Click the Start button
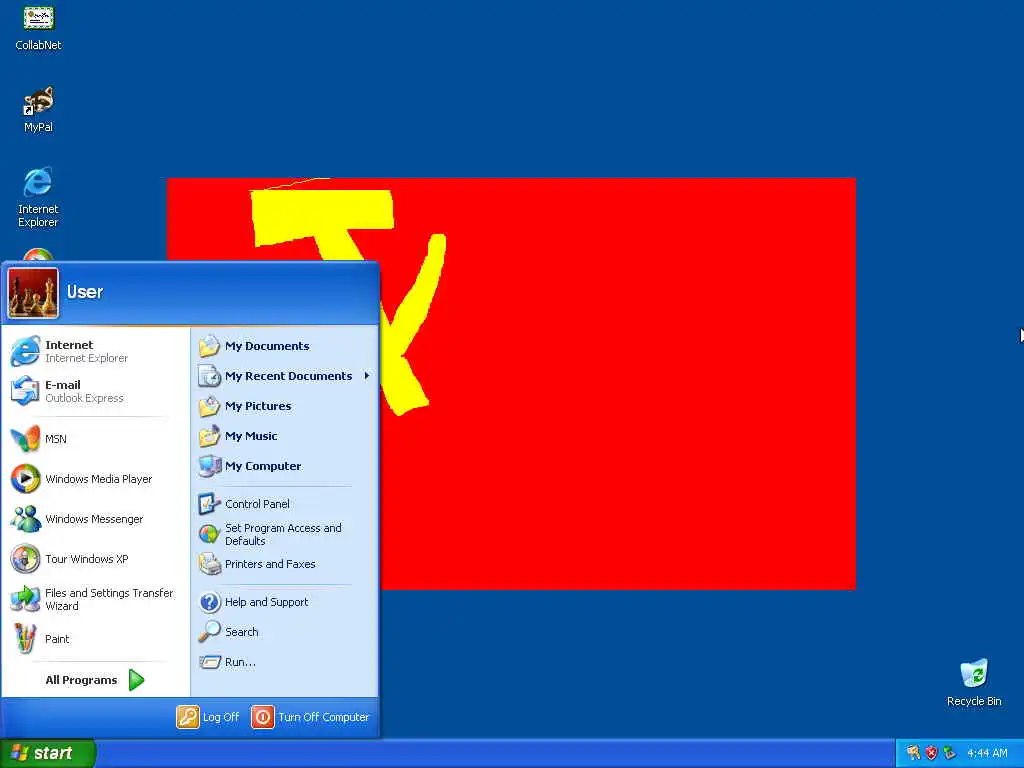The width and height of the screenshot is (1024, 768). pyautogui.click(x=47, y=753)
